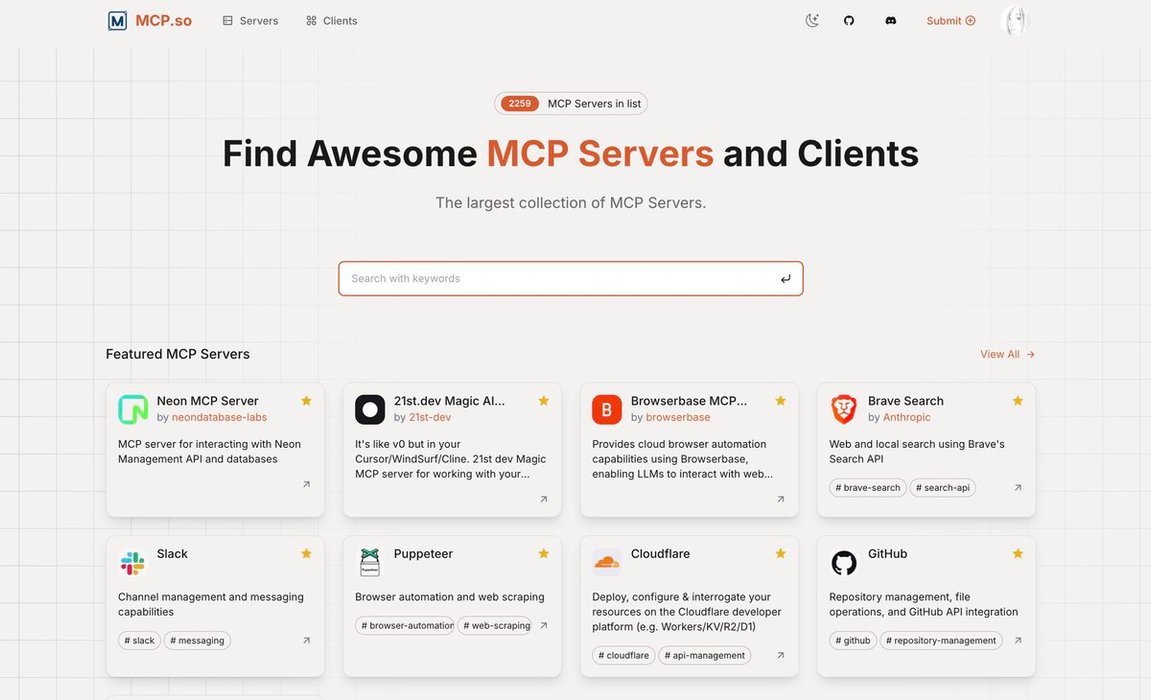Click the Browserbase logo icon
This screenshot has width=1151, height=700.
coord(607,409)
